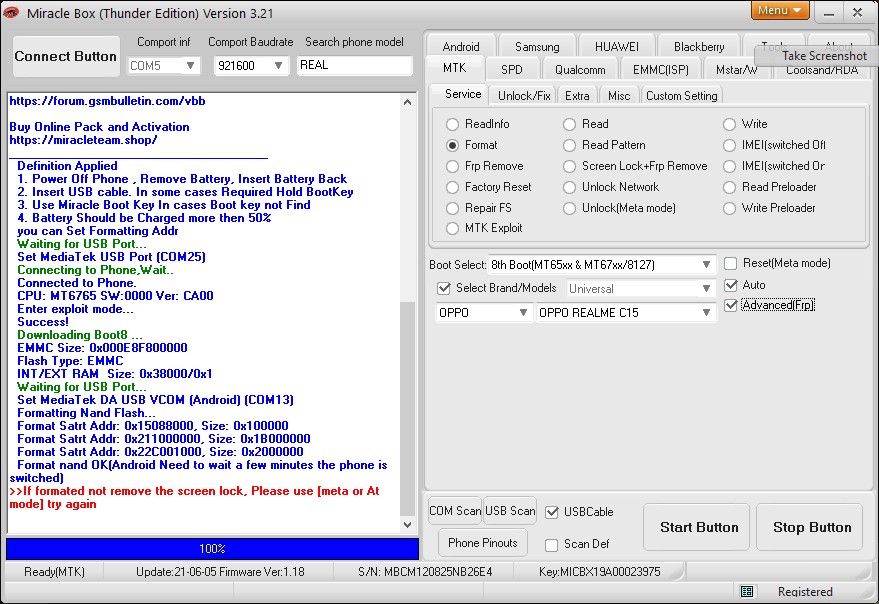Switch to the MTK tab
Screen dimensions: 879x604
(x=454, y=68)
